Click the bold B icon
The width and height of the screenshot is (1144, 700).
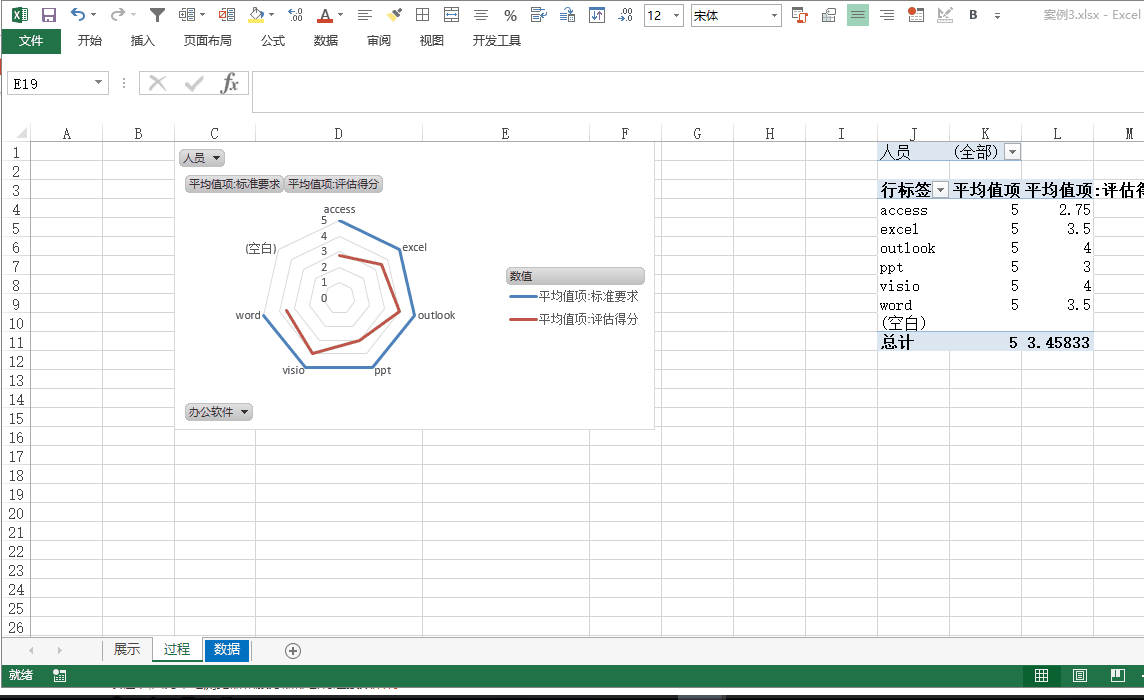[973, 15]
